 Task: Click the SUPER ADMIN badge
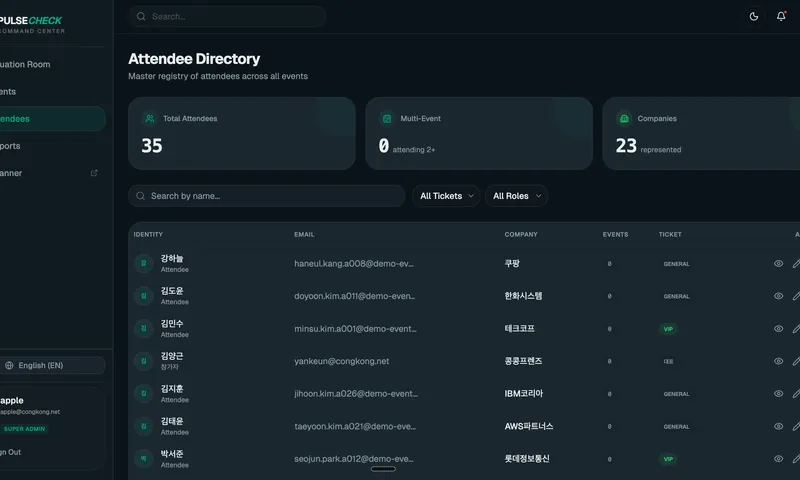[x=24, y=429]
